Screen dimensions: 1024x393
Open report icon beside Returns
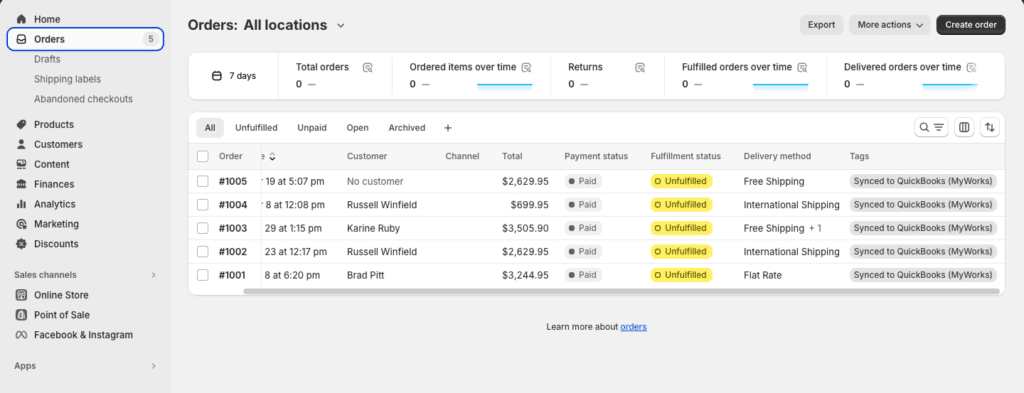pos(640,67)
